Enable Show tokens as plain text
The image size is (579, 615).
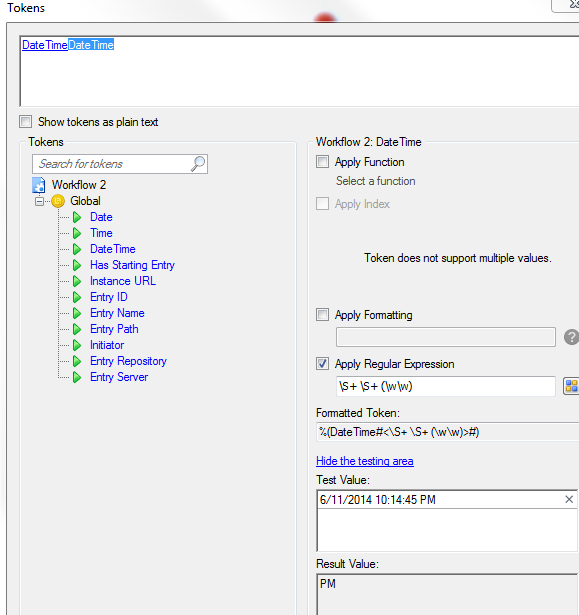tap(26, 122)
